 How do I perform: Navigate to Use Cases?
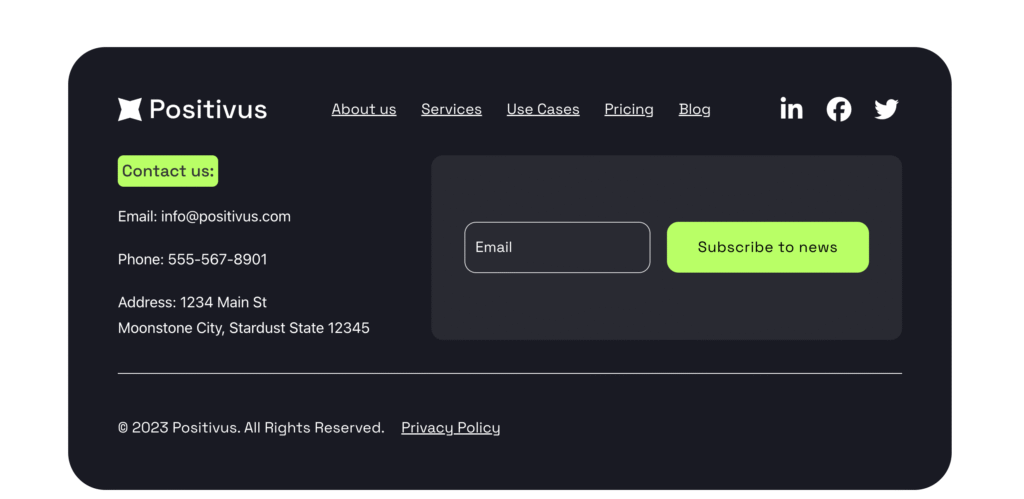[543, 109]
